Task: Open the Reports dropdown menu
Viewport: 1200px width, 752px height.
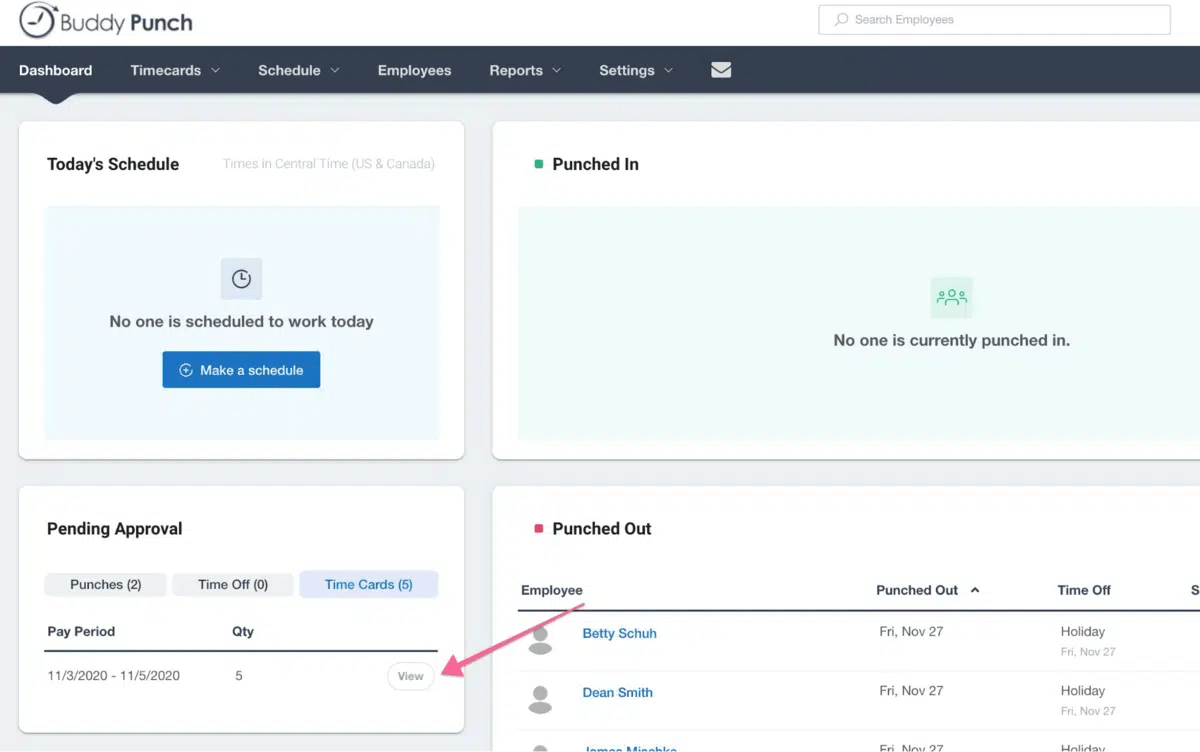Action: (x=524, y=70)
